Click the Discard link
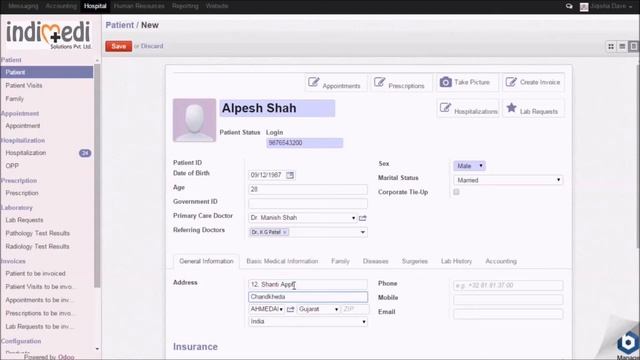Viewport: 640px width, 360px height. [152, 46]
